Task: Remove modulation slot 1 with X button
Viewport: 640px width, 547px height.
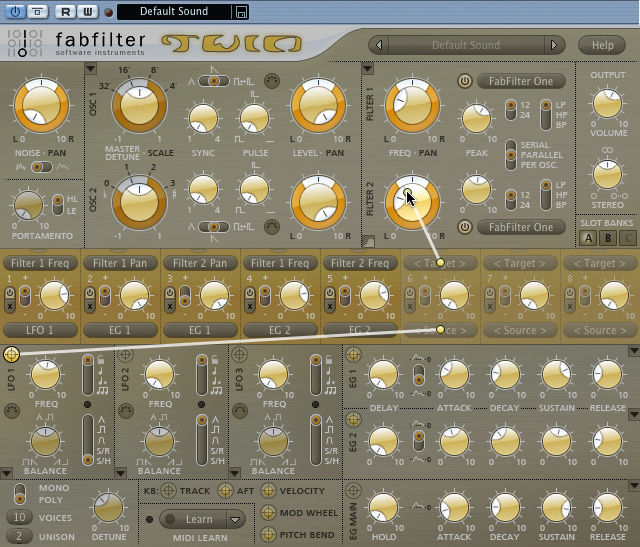Action: tap(10, 307)
